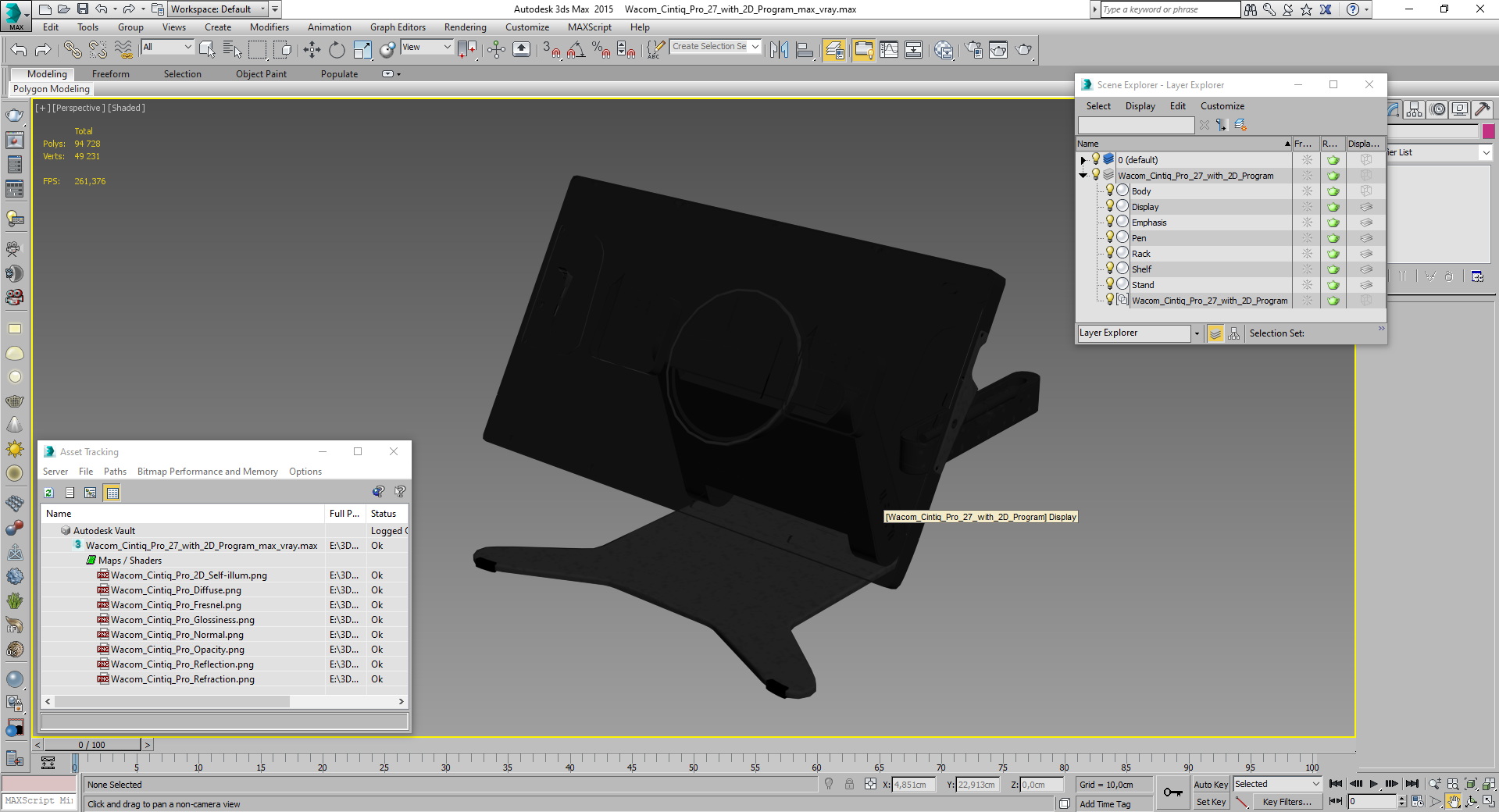Toggle Auto Key animation mode
1499x812 pixels.
tap(1211, 785)
